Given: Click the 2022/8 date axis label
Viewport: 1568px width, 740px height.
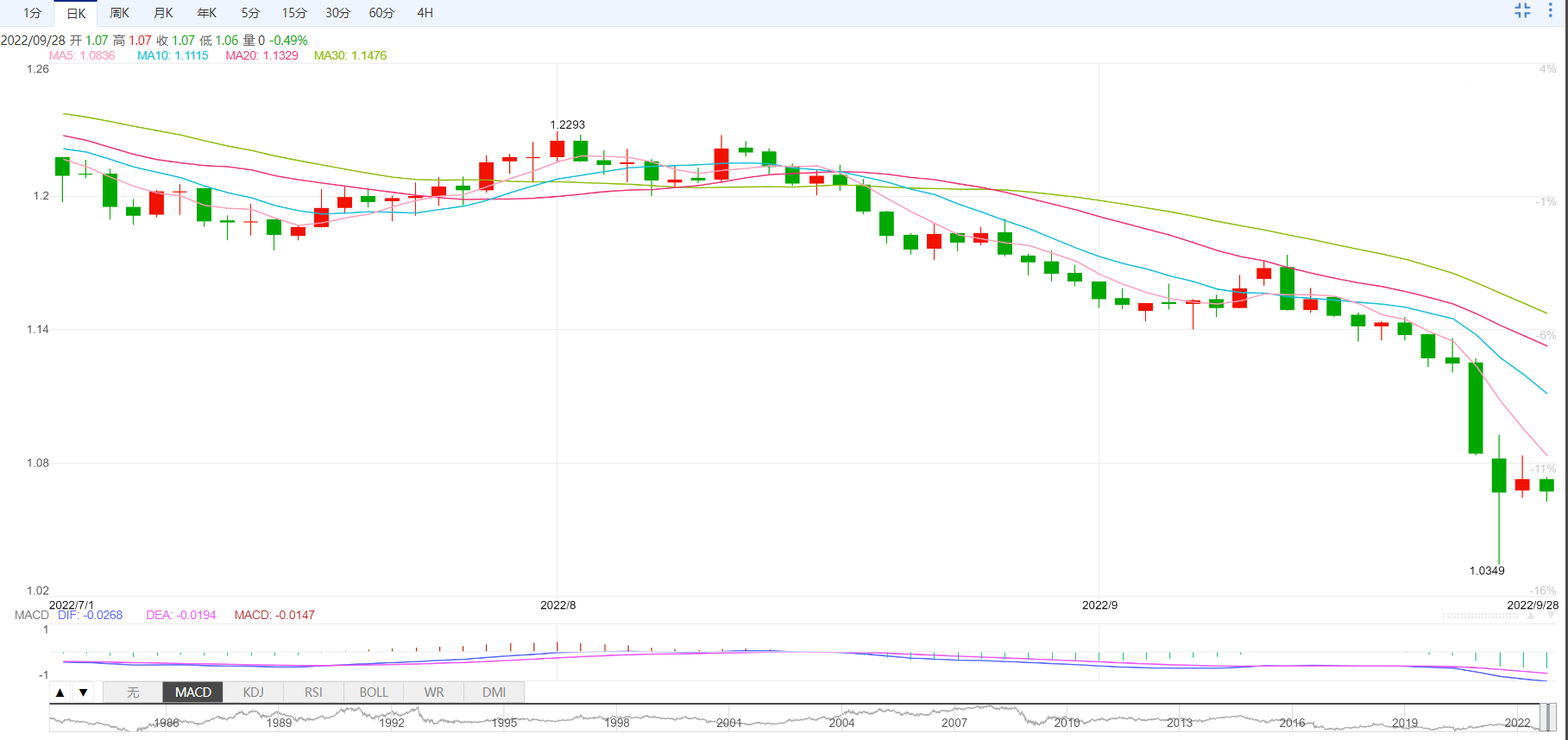Looking at the screenshot, I should [x=558, y=604].
